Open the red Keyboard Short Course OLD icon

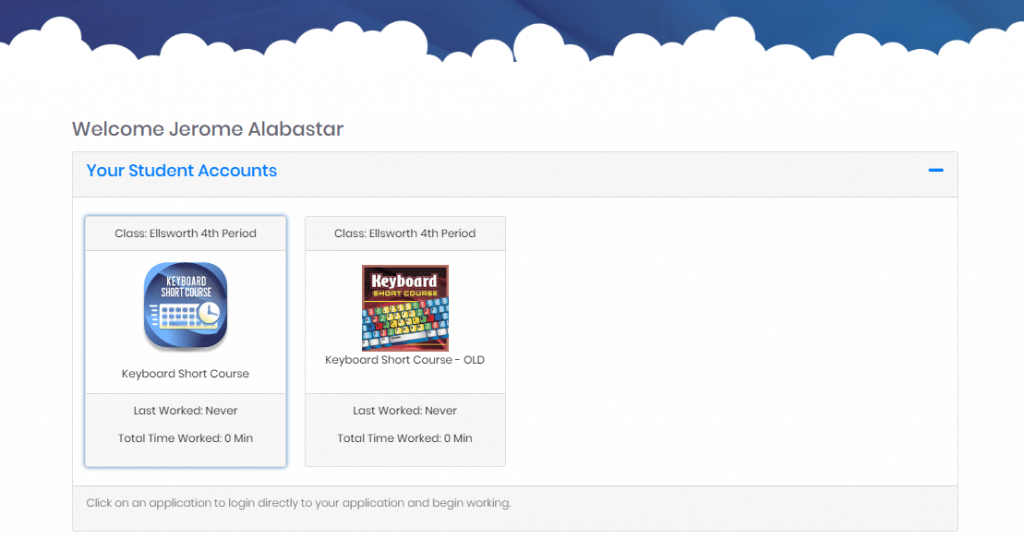click(x=405, y=308)
